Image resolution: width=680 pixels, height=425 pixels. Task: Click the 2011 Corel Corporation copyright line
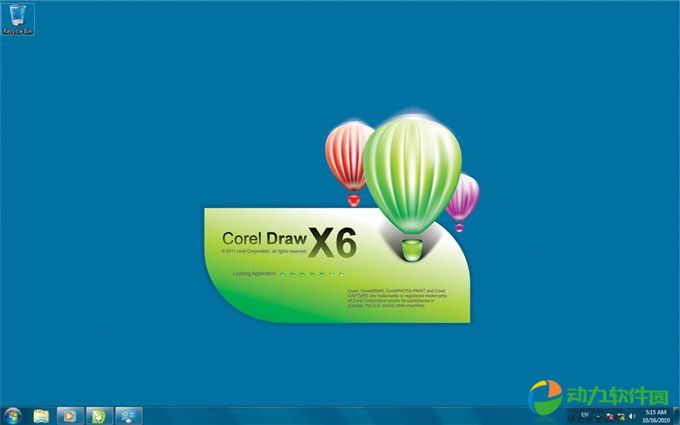(264, 252)
